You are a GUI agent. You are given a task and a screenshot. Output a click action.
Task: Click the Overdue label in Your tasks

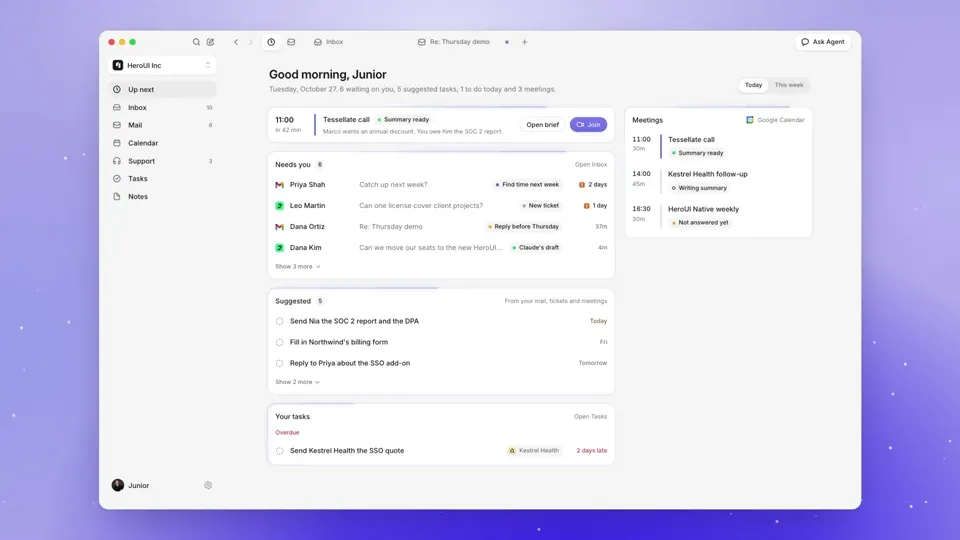point(287,432)
